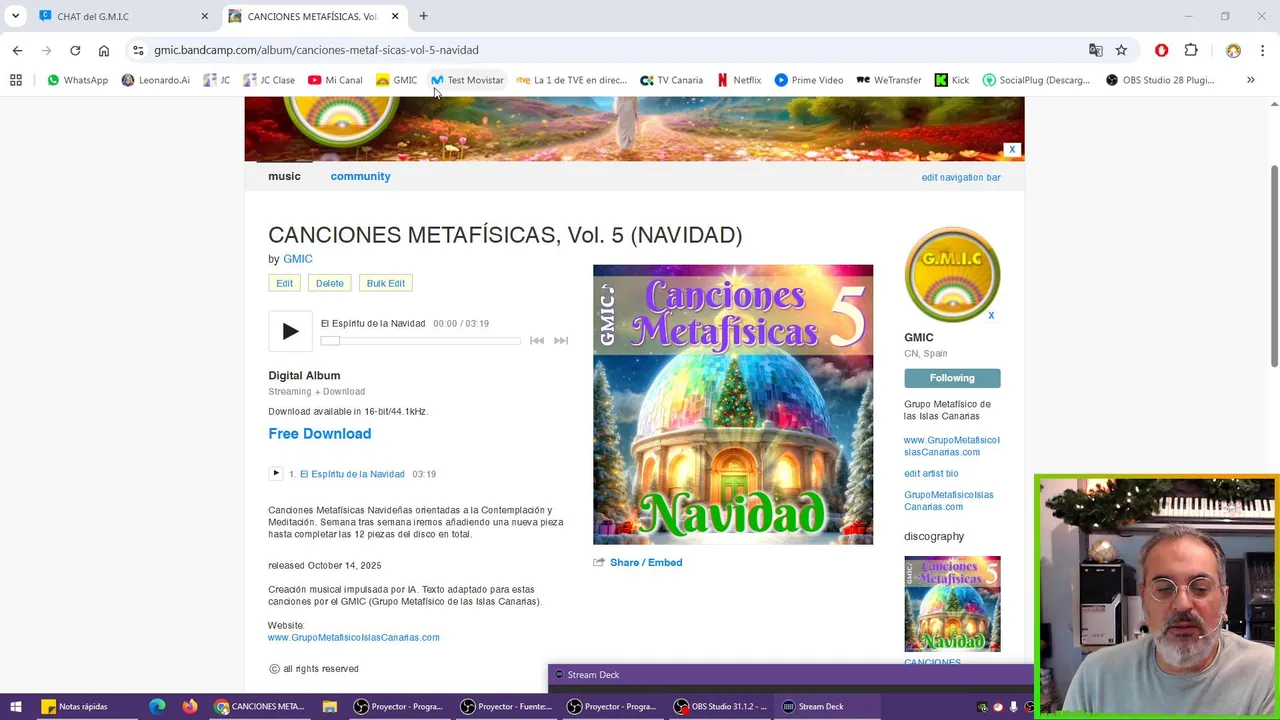This screenshot has width=1280, height=720.
Task: Open the GMIC artist link under title
Action: tap(298, 259)
